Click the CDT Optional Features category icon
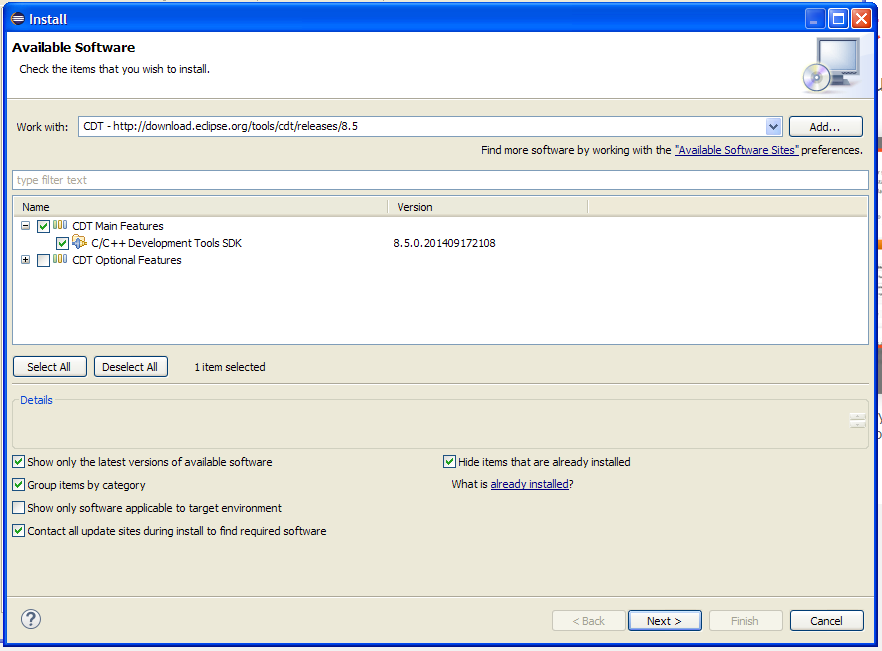 click(x=60, y=259)
